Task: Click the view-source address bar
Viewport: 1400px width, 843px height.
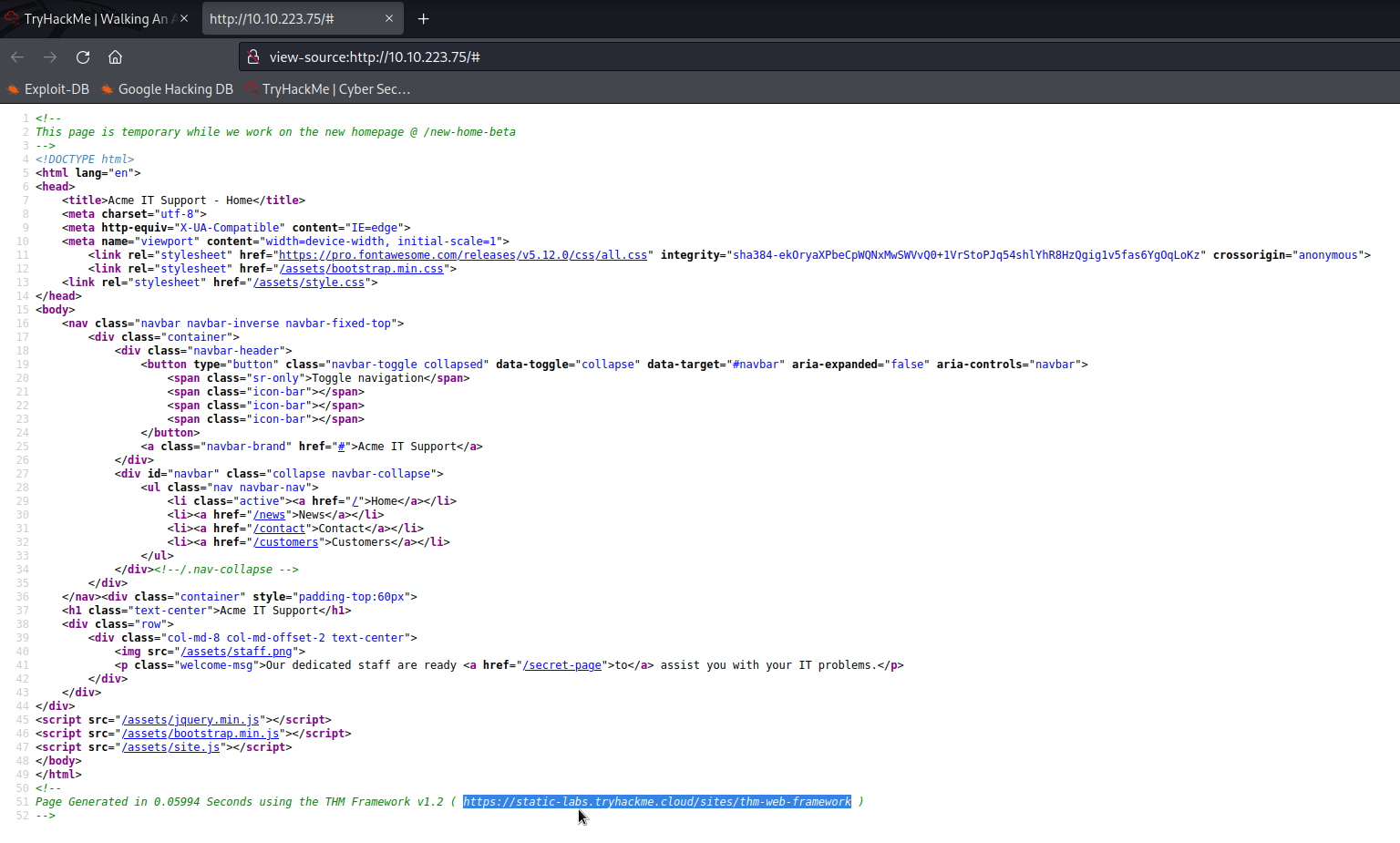Action: pos(820,57)
